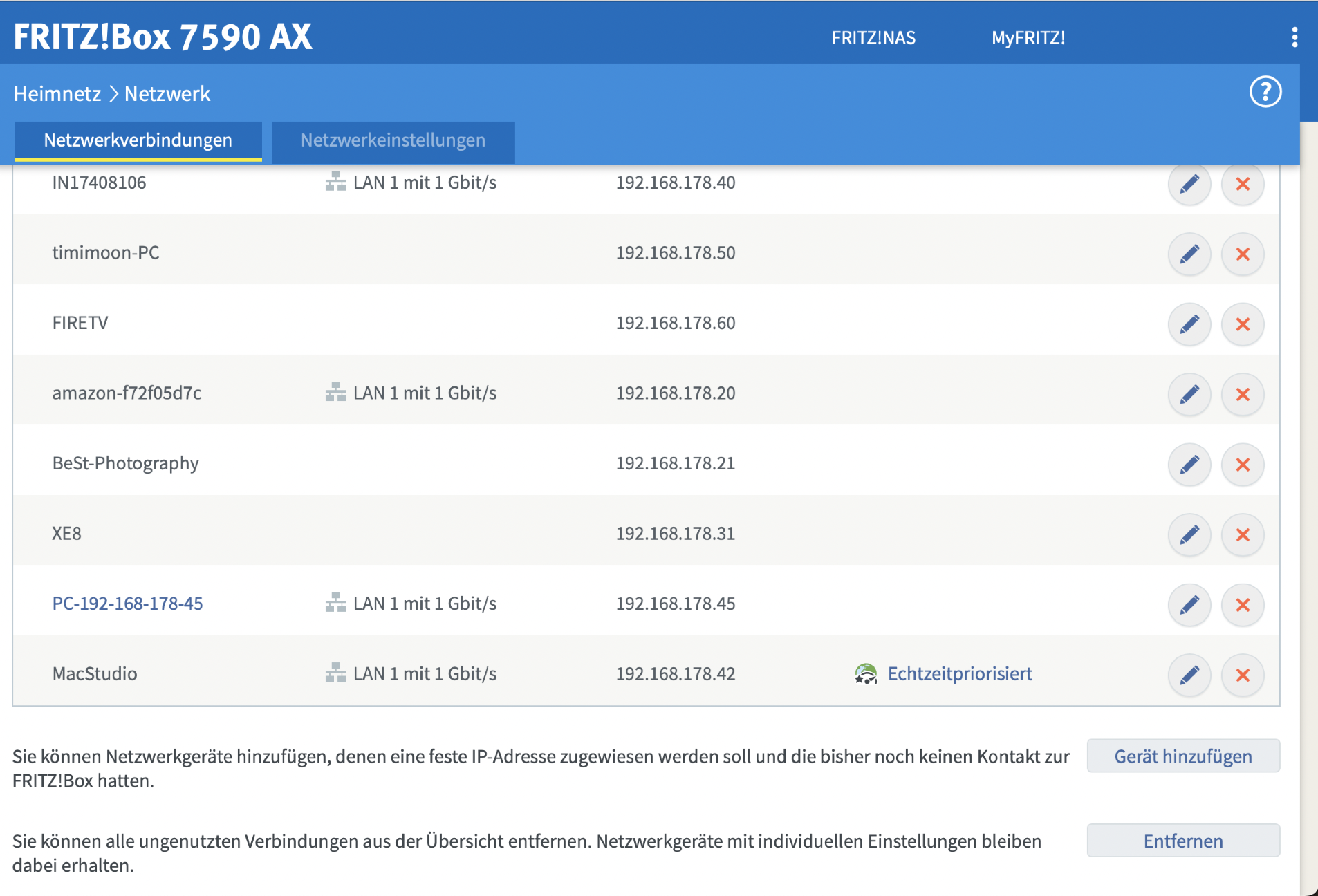Open the PC-192-168-178-45 device link
Image resolution: width=1318 pixels, height=896 pixels.
(128, 604)
